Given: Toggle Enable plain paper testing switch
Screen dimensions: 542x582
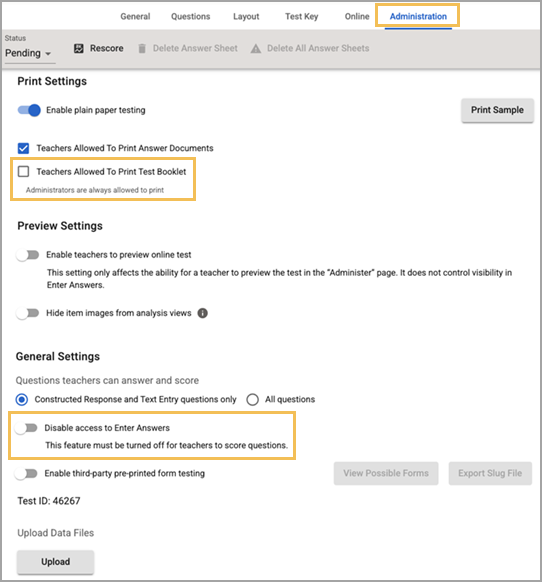Looking at the screenshot, I should pos(29,110).
